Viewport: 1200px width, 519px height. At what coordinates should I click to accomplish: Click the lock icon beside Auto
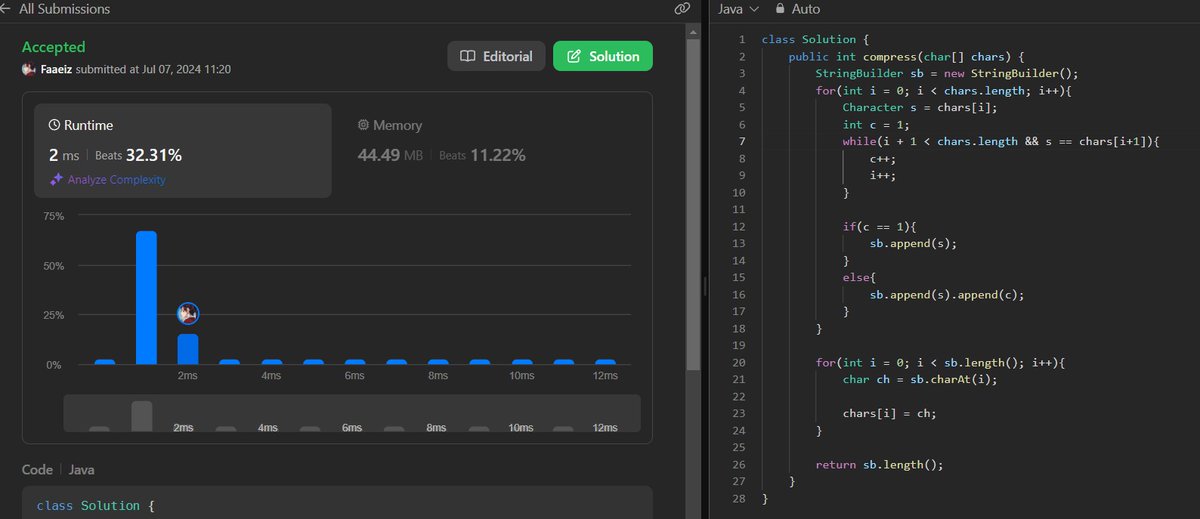tap(780, 8)
